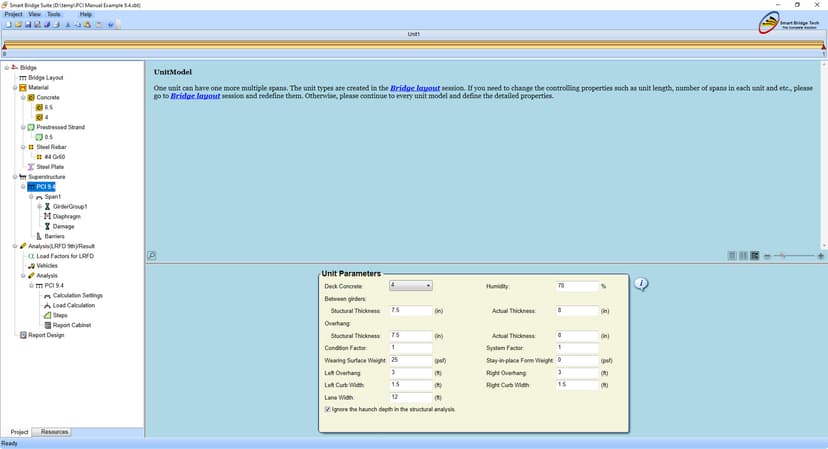
Task: Click the Calculation Settings icon
Action: coord(47,296)
